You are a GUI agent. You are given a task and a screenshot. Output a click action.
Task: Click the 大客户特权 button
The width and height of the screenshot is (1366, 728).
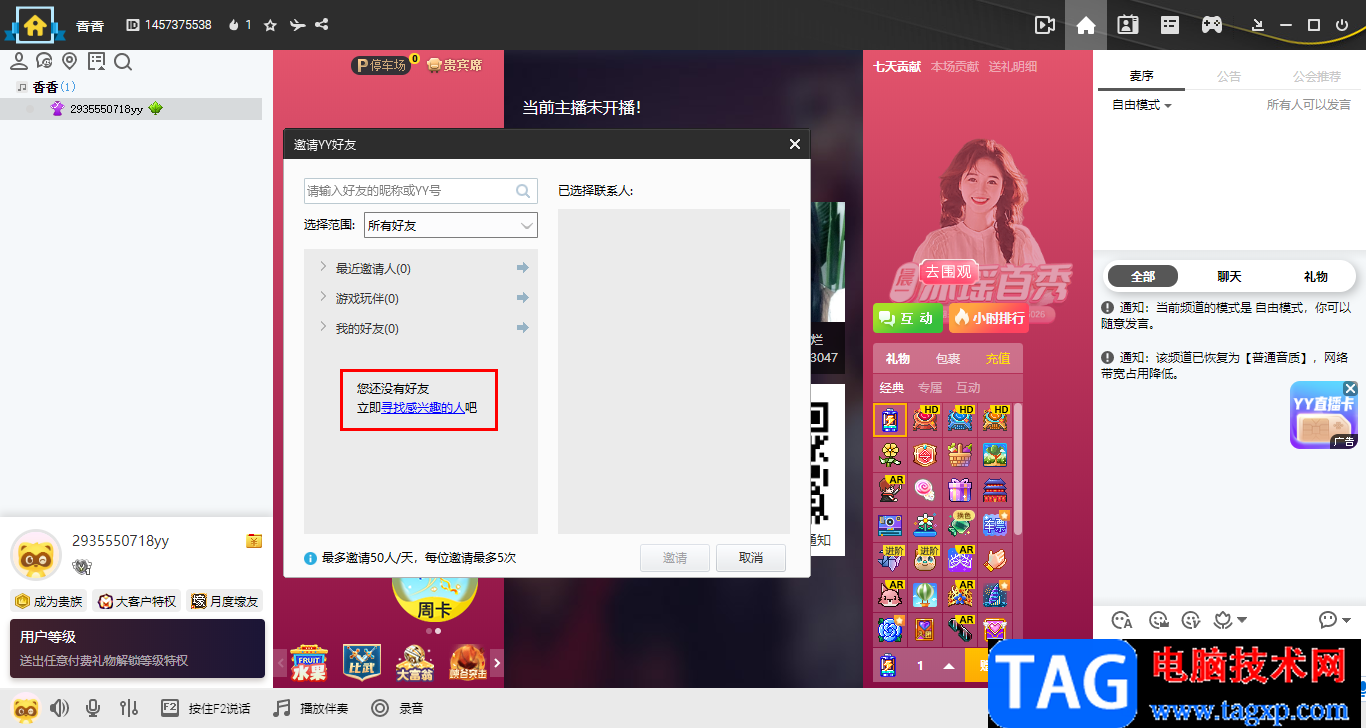click(x=137, y=601)
